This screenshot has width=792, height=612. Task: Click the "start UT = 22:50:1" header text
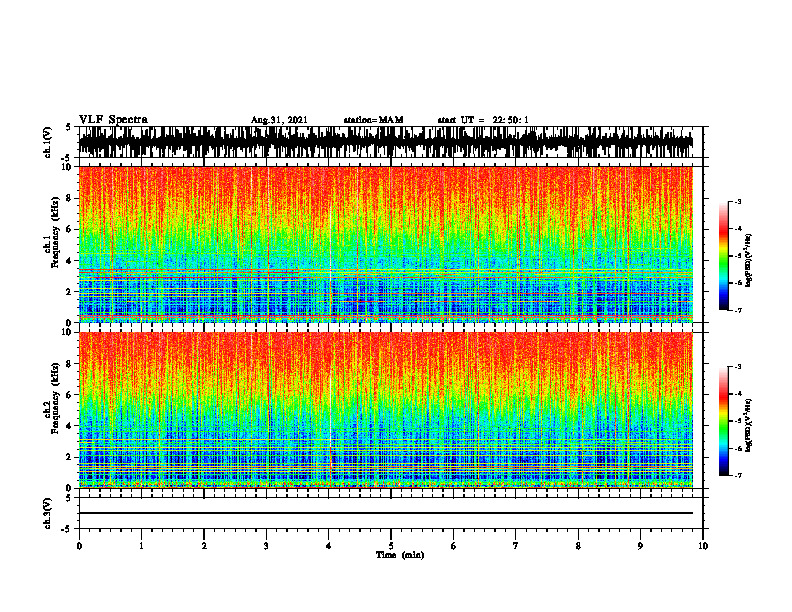pyautogui.click(x=483, y=120)
